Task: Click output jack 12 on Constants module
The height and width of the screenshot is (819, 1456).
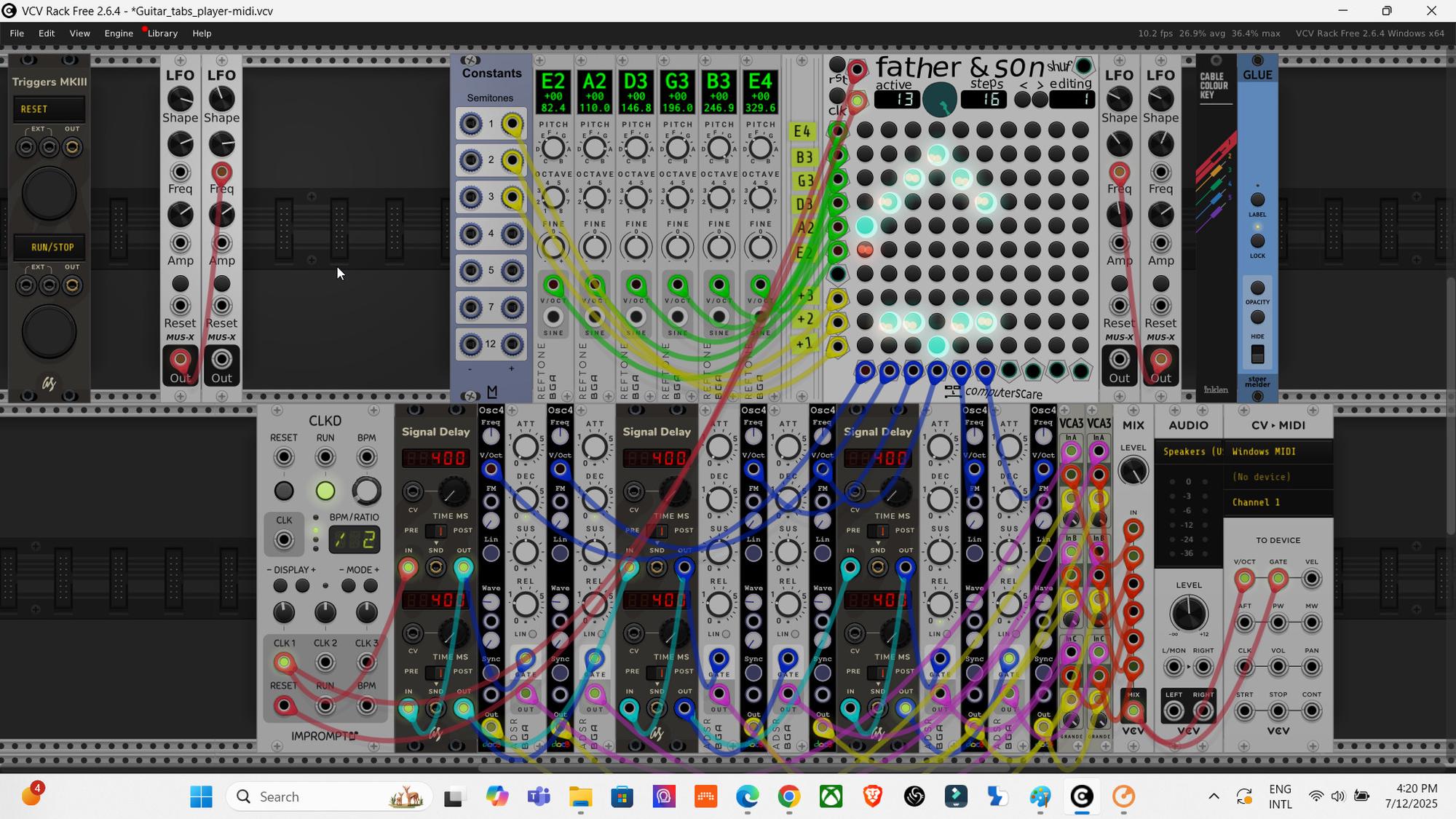Action: click(513, 344)
